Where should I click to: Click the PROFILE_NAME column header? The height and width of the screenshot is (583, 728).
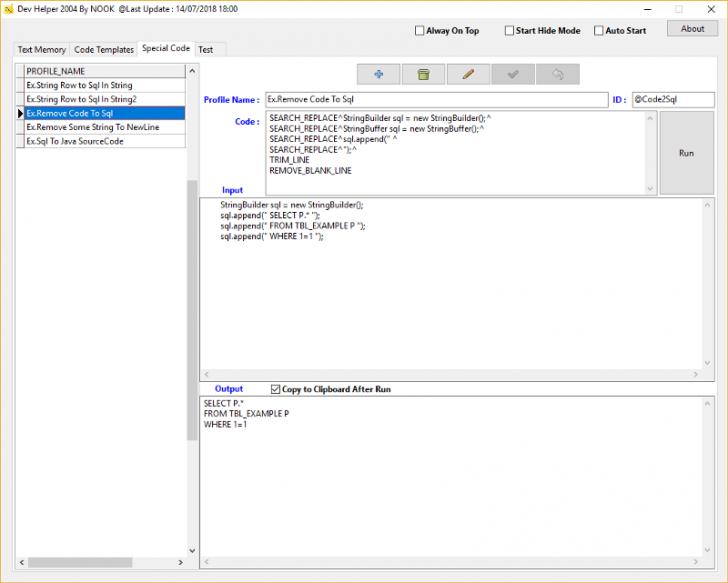[105, 71]
